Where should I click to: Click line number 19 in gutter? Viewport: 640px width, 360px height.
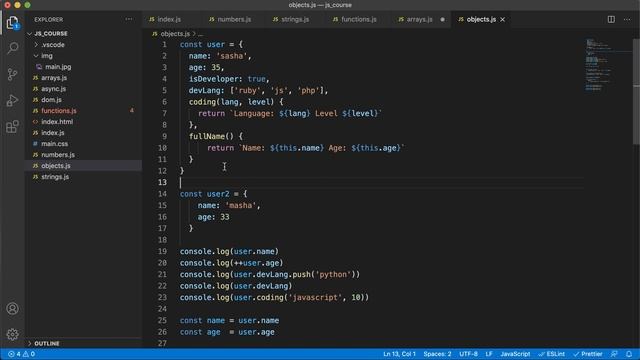162,251
